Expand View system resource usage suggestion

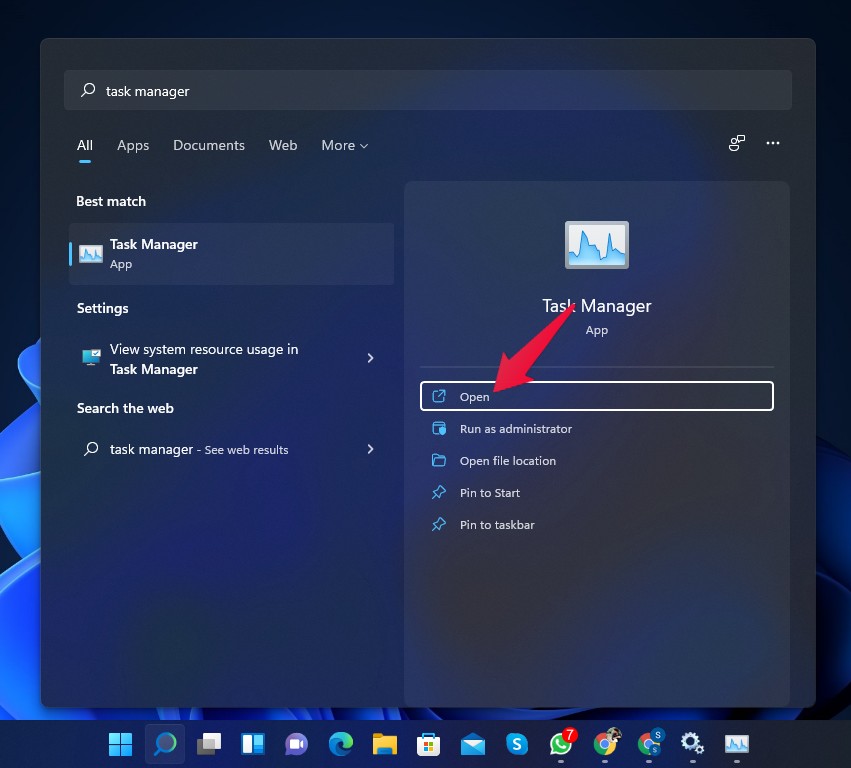(x=370, y=358)
